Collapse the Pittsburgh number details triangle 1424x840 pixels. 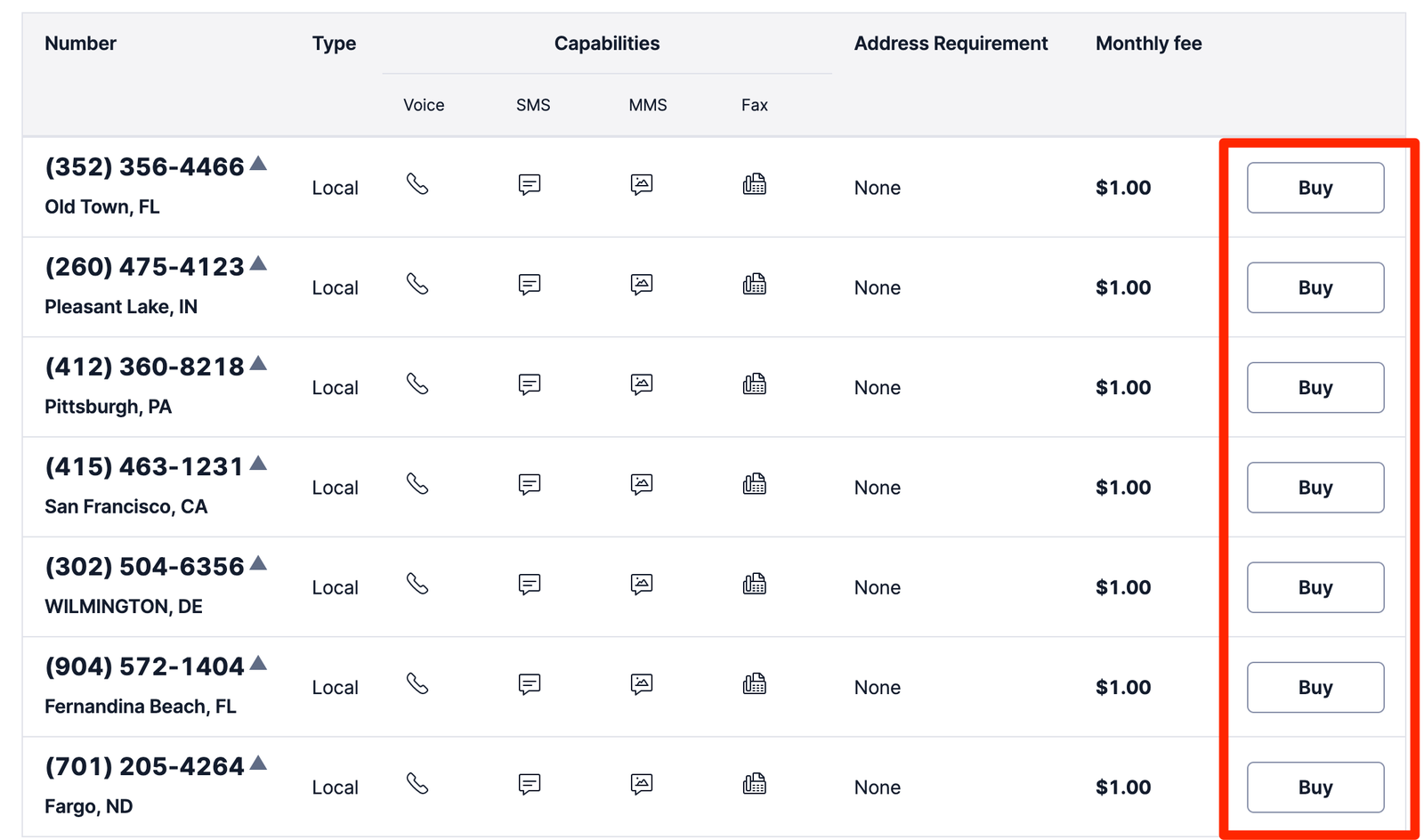(x=257, y=362)
